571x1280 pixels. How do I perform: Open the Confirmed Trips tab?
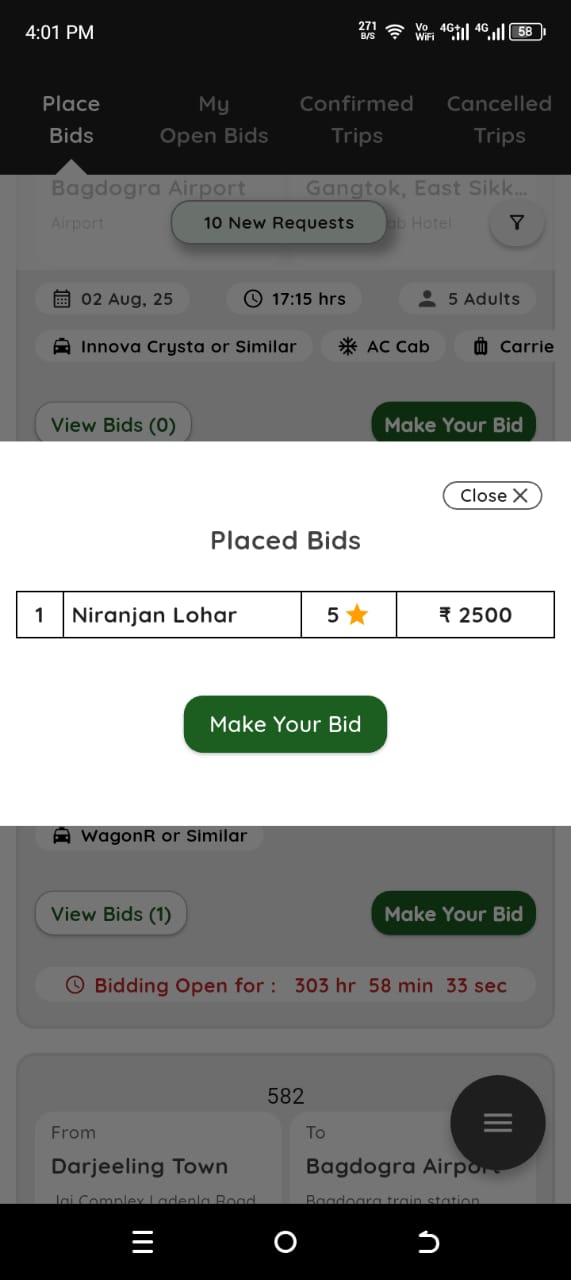[357, 120]
